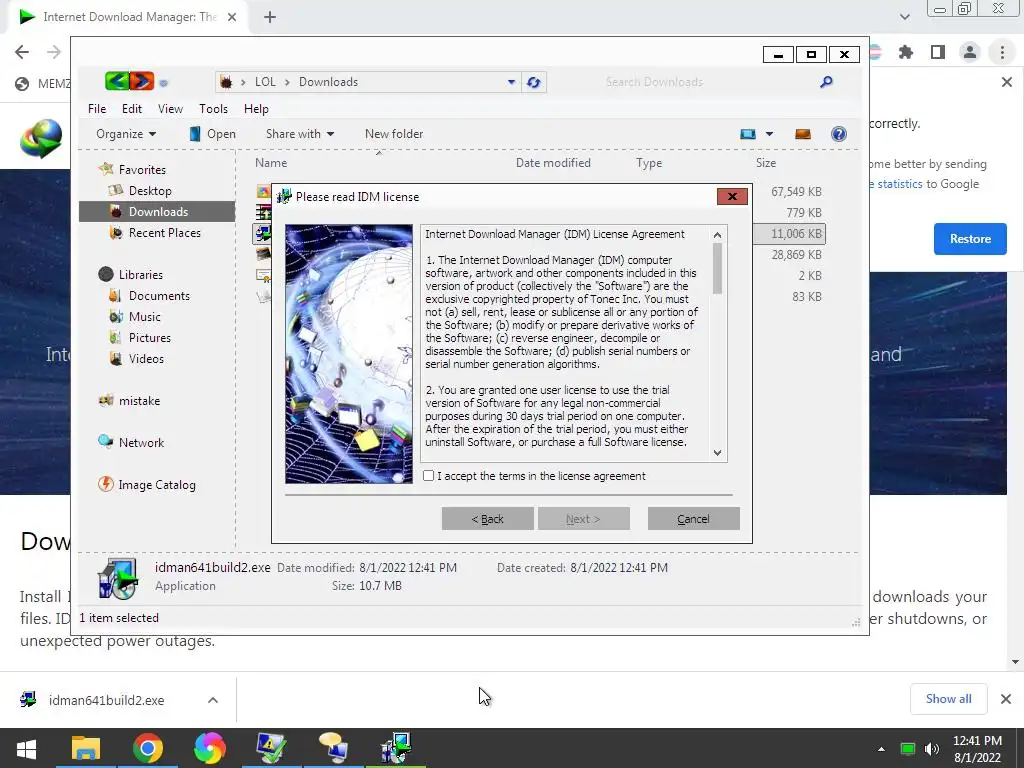
Task: Open Documents library in sidebar
Action: point(159,296)
